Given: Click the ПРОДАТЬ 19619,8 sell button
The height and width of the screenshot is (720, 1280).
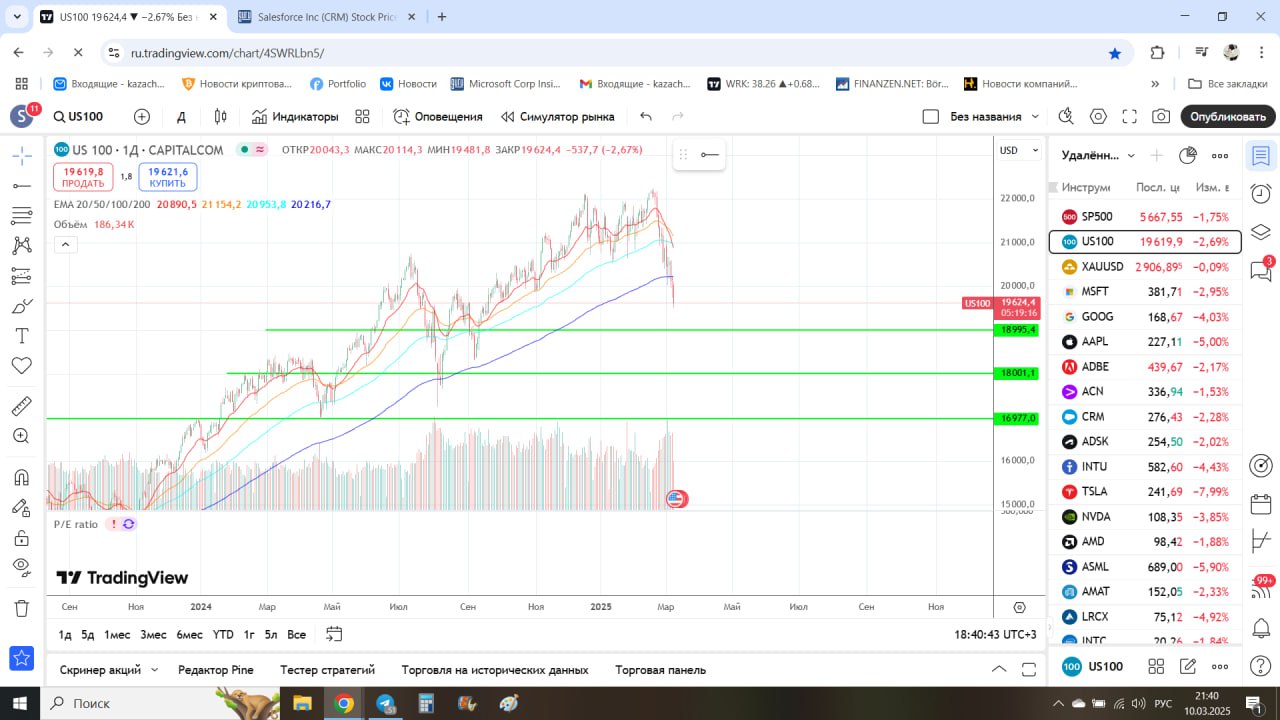Looking at the screenshot, I should tap(83, 177).
